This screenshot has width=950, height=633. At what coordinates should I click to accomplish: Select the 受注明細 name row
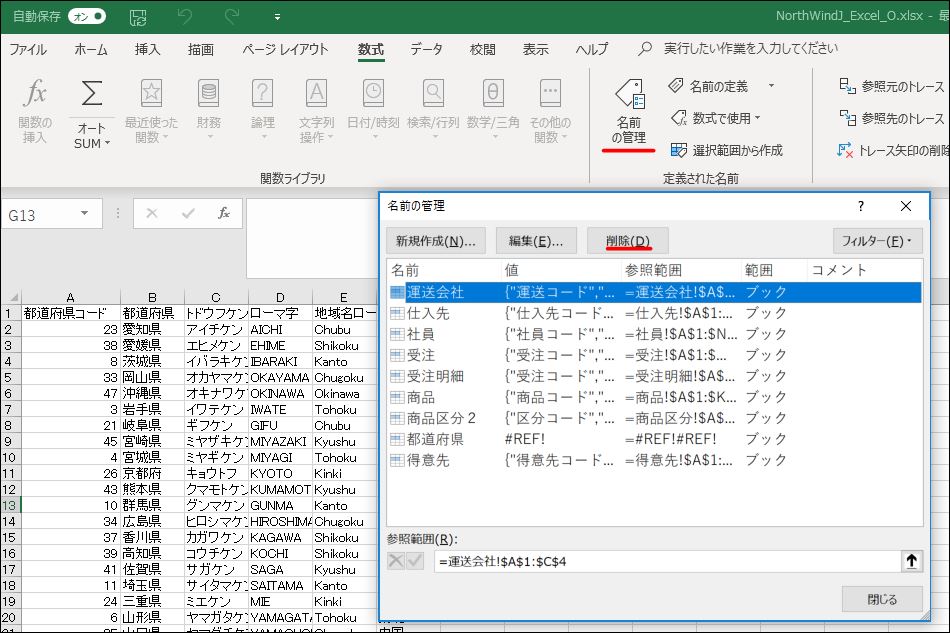655,376
